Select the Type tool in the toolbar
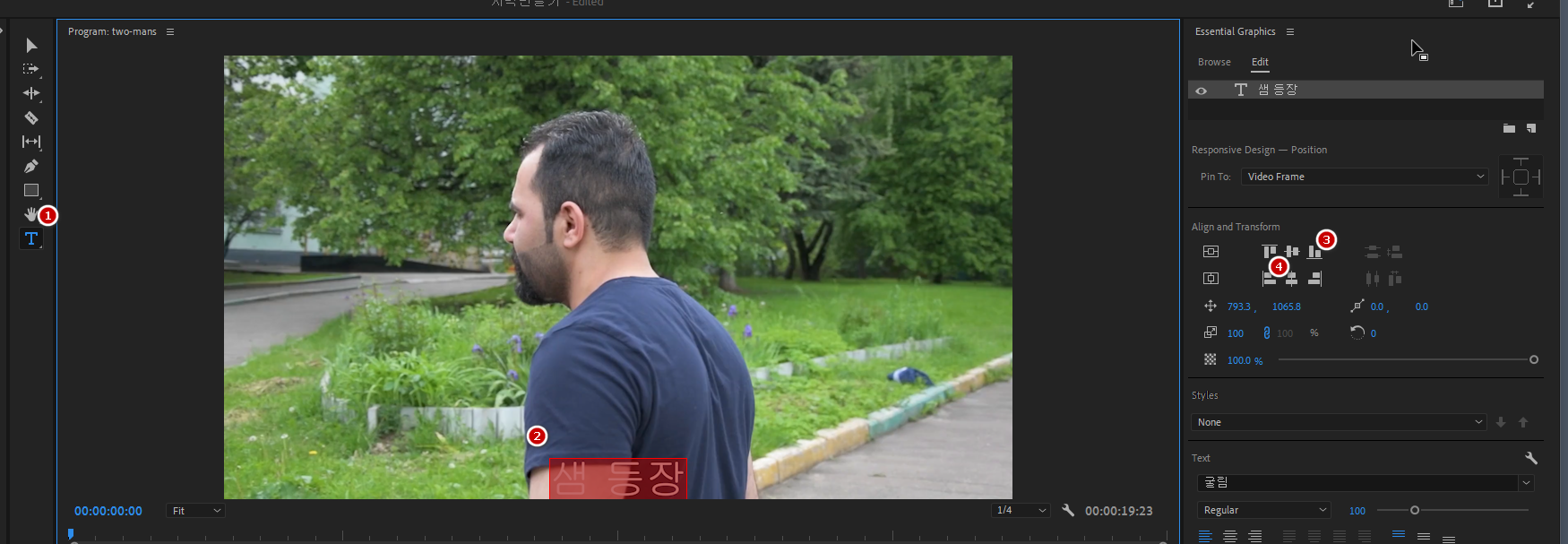The image size is (1568, 544). [31, 238]
